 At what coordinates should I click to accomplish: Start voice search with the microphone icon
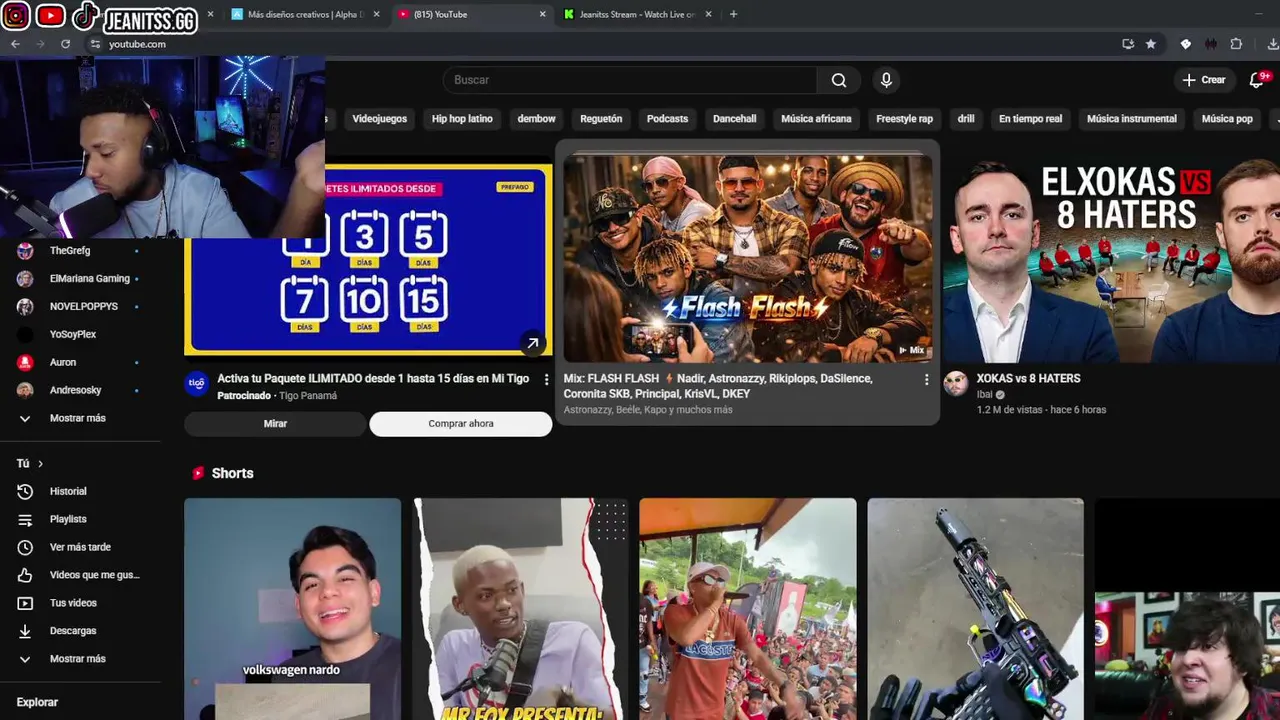(x=886, y=80)
